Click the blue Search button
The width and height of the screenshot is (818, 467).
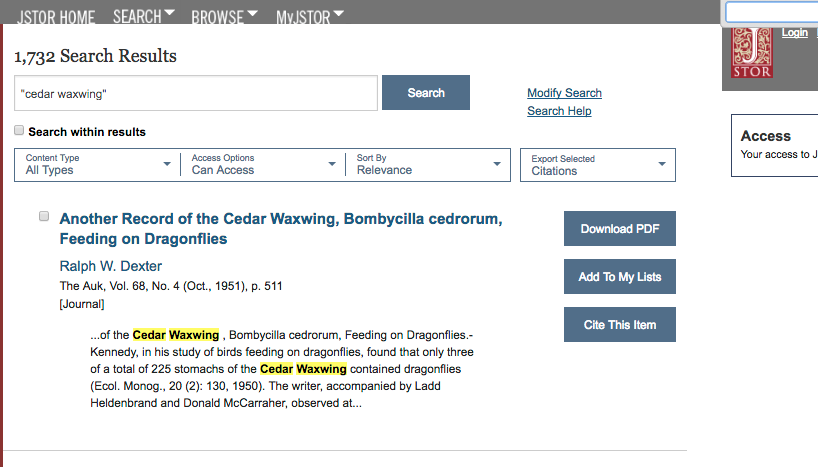point(426,92)
